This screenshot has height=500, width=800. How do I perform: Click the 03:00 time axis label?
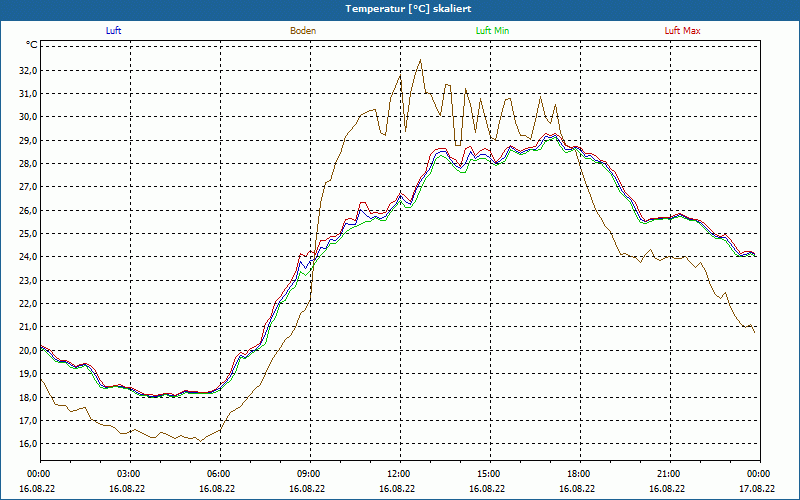(130, 474)
